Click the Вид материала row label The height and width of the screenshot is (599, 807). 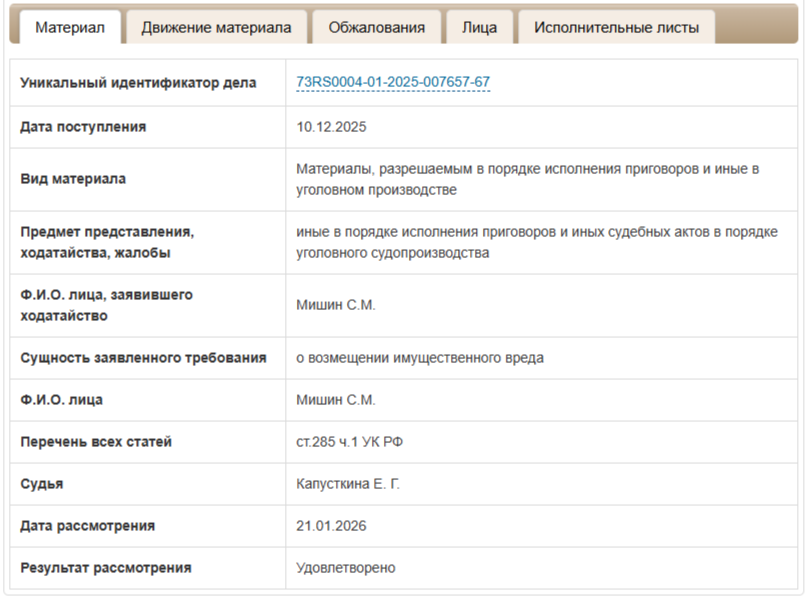73,179
